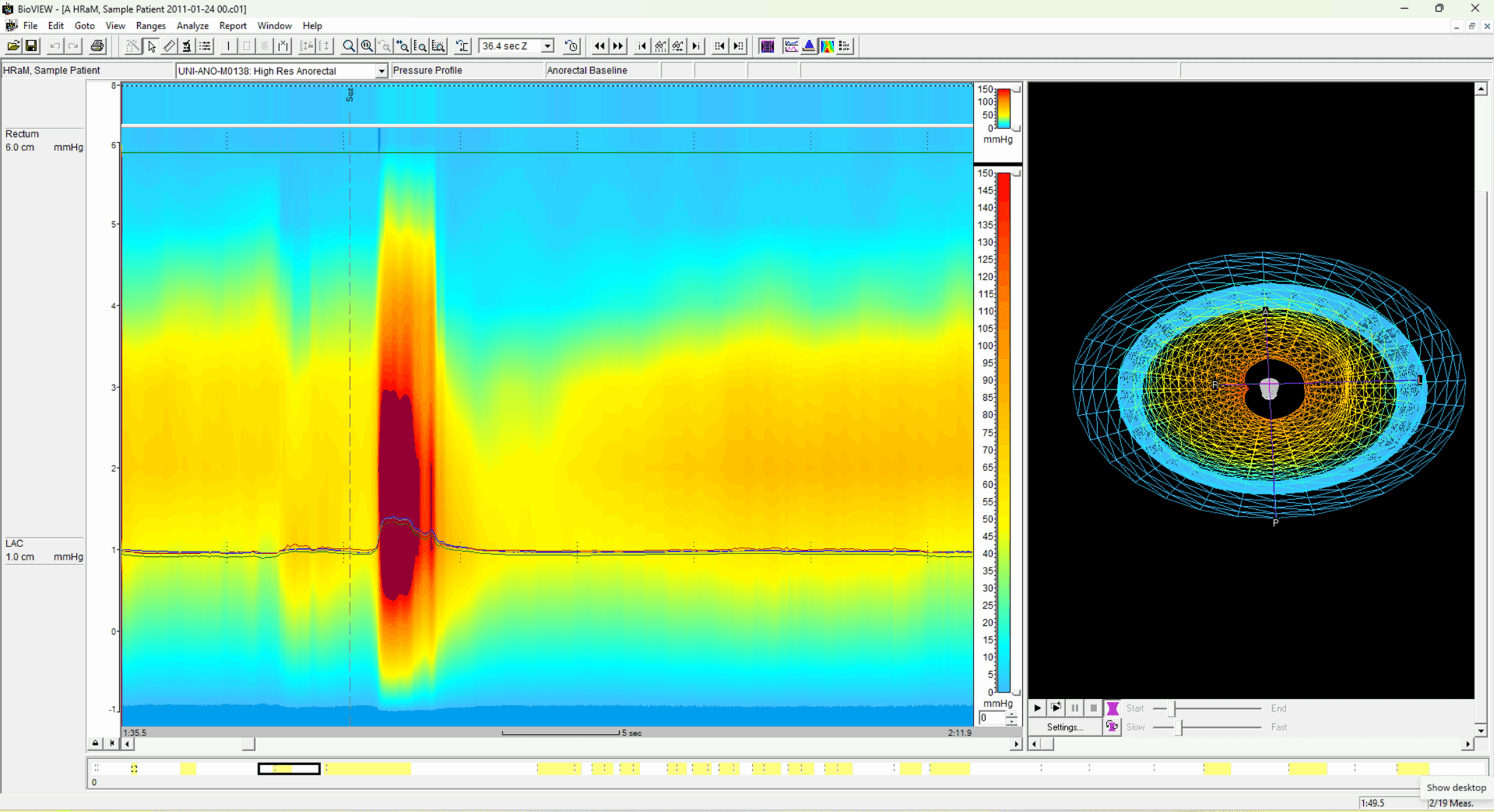This screenshot has width=1494, height=812.
Task: Click the Slow-Fast speed slider handle
Action: pos(1179,727)
